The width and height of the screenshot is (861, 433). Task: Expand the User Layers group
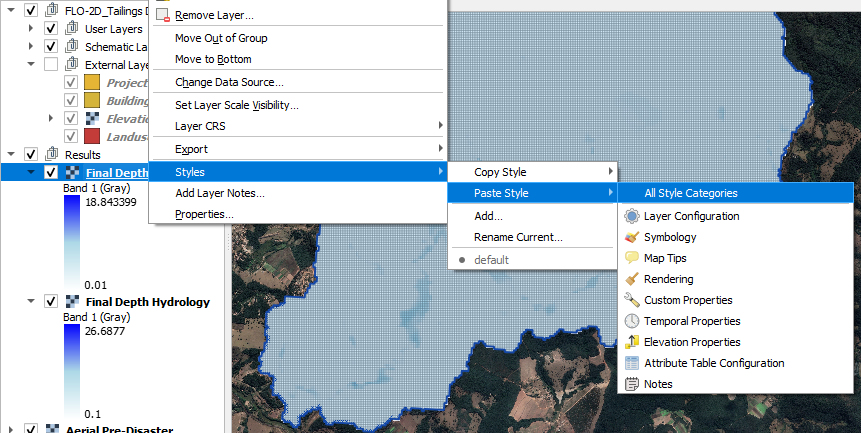point(31,29)
